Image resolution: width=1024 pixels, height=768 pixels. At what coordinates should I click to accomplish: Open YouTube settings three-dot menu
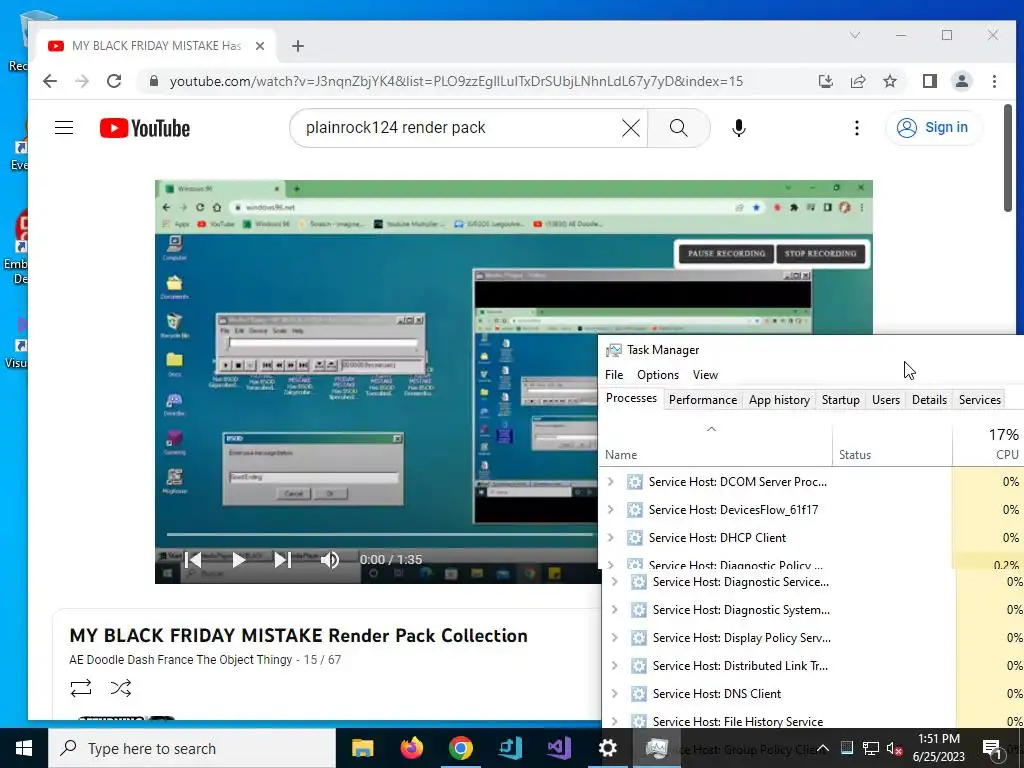pyautogui.click(x=857, y=128)
